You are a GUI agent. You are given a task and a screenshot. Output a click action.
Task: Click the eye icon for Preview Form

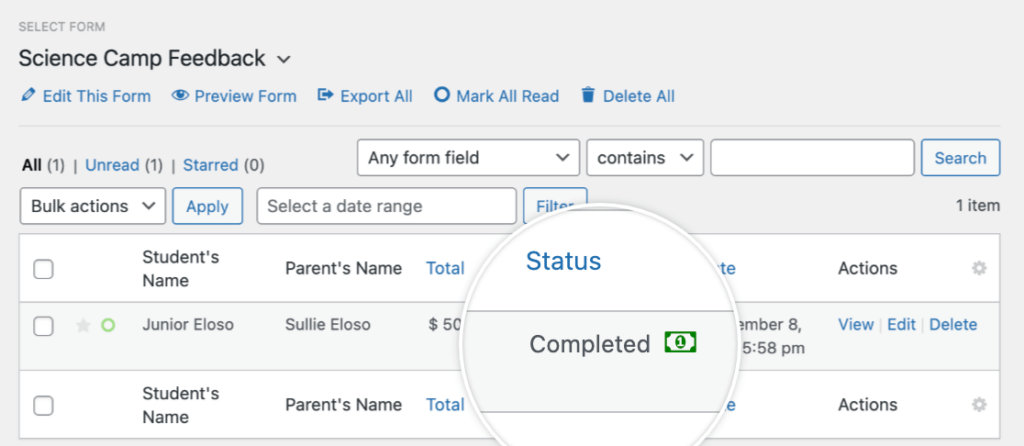coord(180,96)
